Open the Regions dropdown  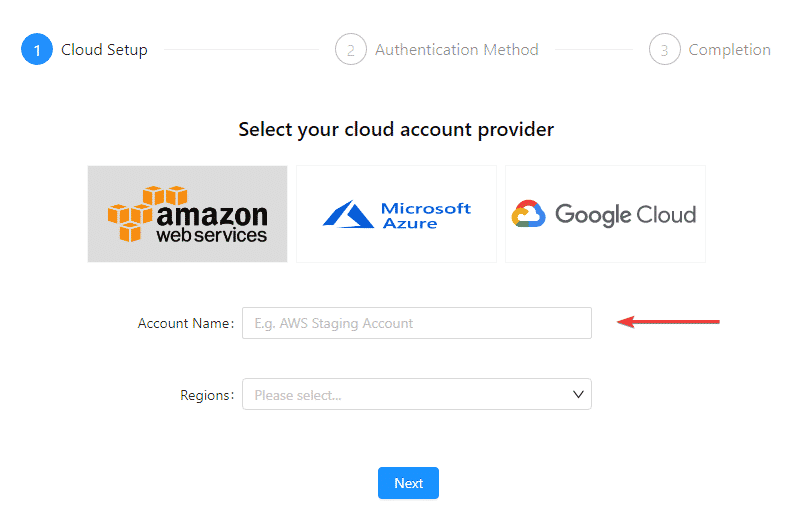[417, 394]
